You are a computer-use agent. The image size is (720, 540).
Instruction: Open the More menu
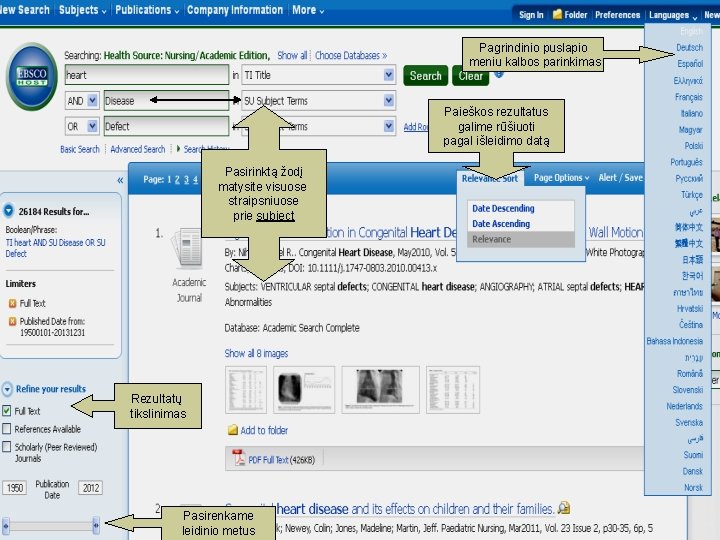pyautogui.click(x=308, y=10)
